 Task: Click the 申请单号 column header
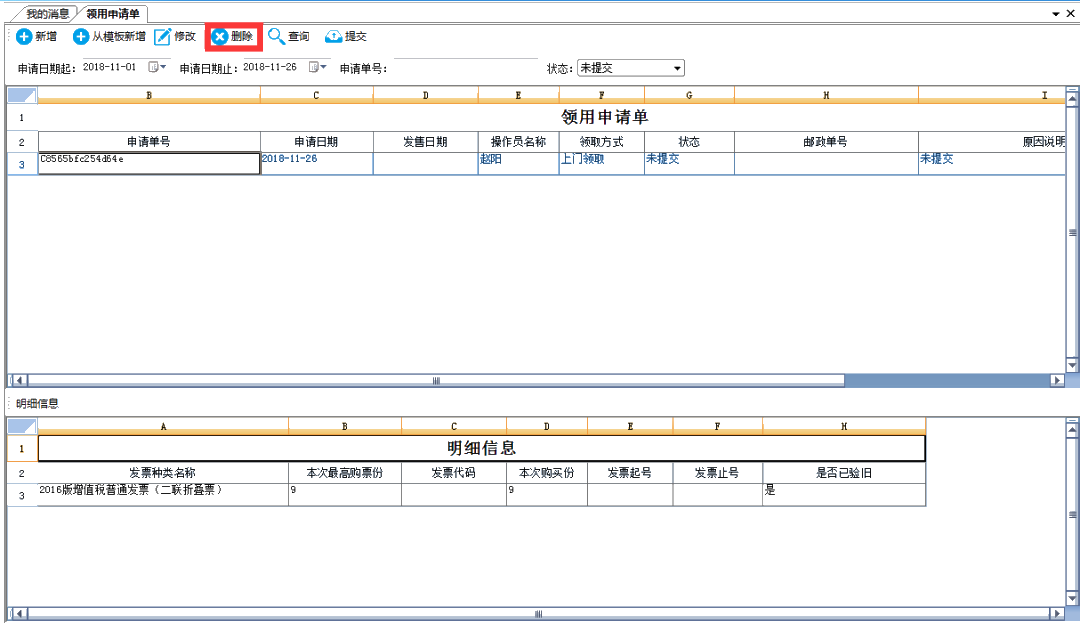[149, 142]
